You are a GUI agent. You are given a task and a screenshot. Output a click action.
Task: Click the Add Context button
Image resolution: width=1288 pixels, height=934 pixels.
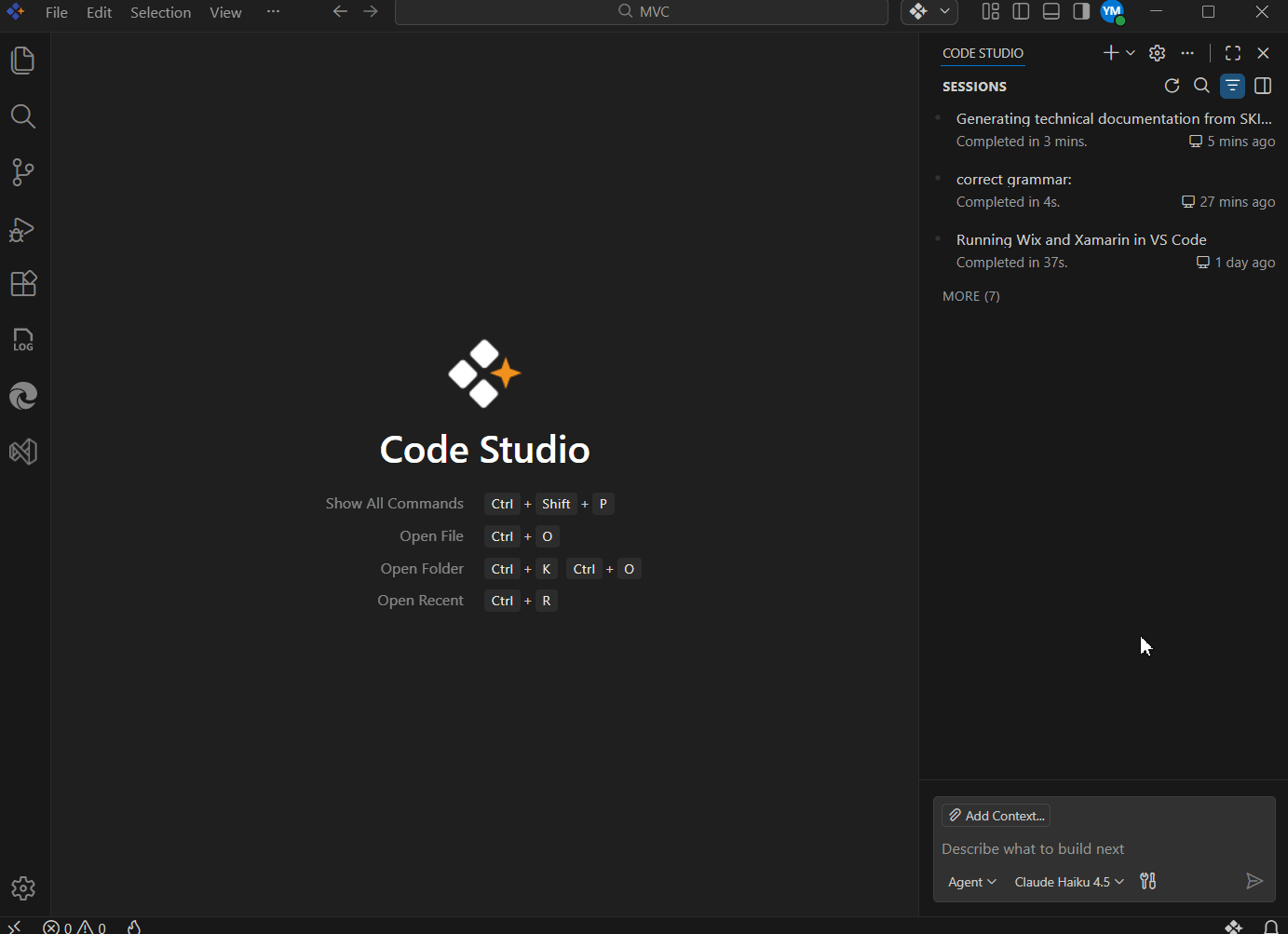click(x=996, y=816)
